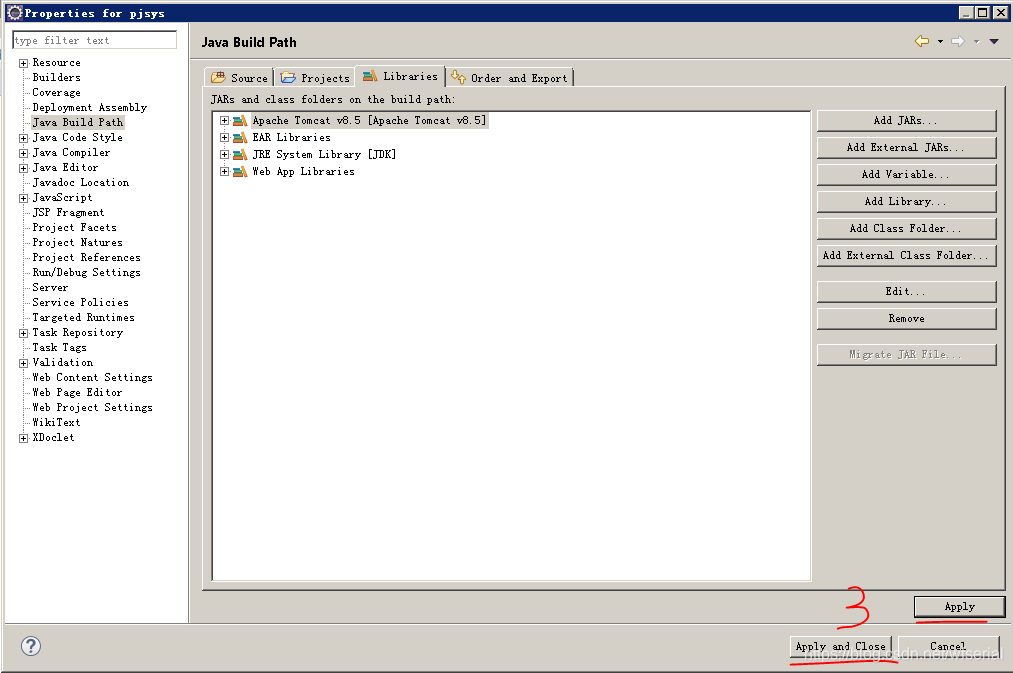Select Java Build Path in the tree
Image resolution: width=1013 pixels, height=673 pixels.
(78, 123)
